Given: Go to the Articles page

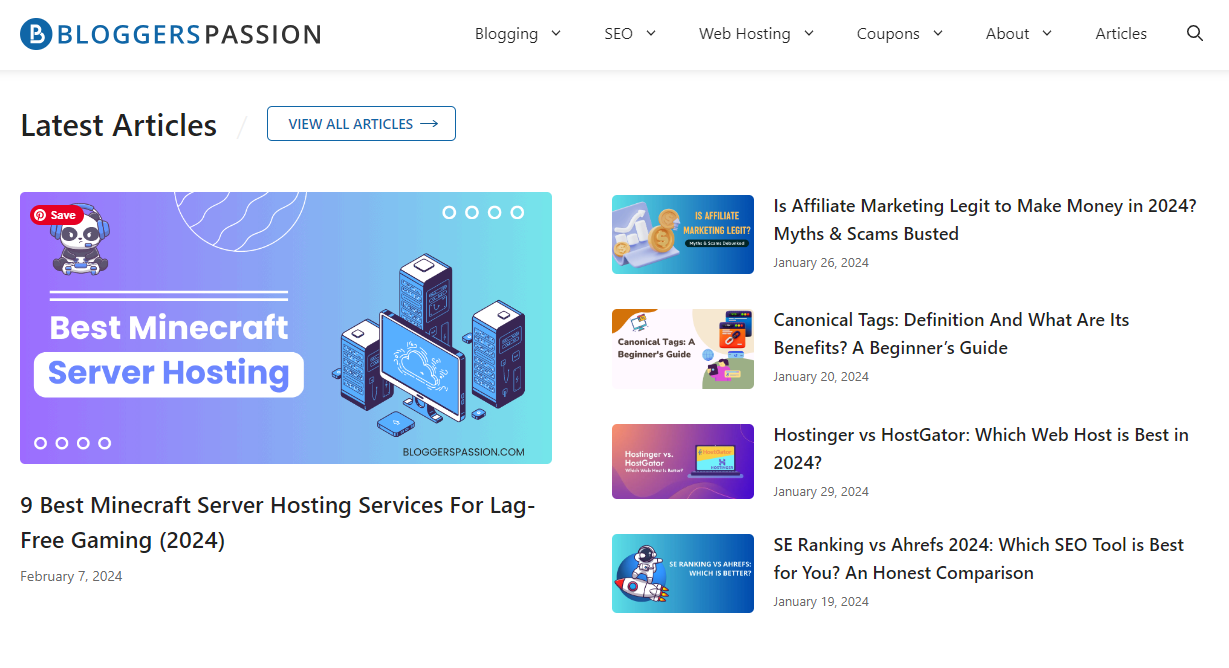Looking at the screenshot, I should pyautogui.click(x=1120, y=34).
